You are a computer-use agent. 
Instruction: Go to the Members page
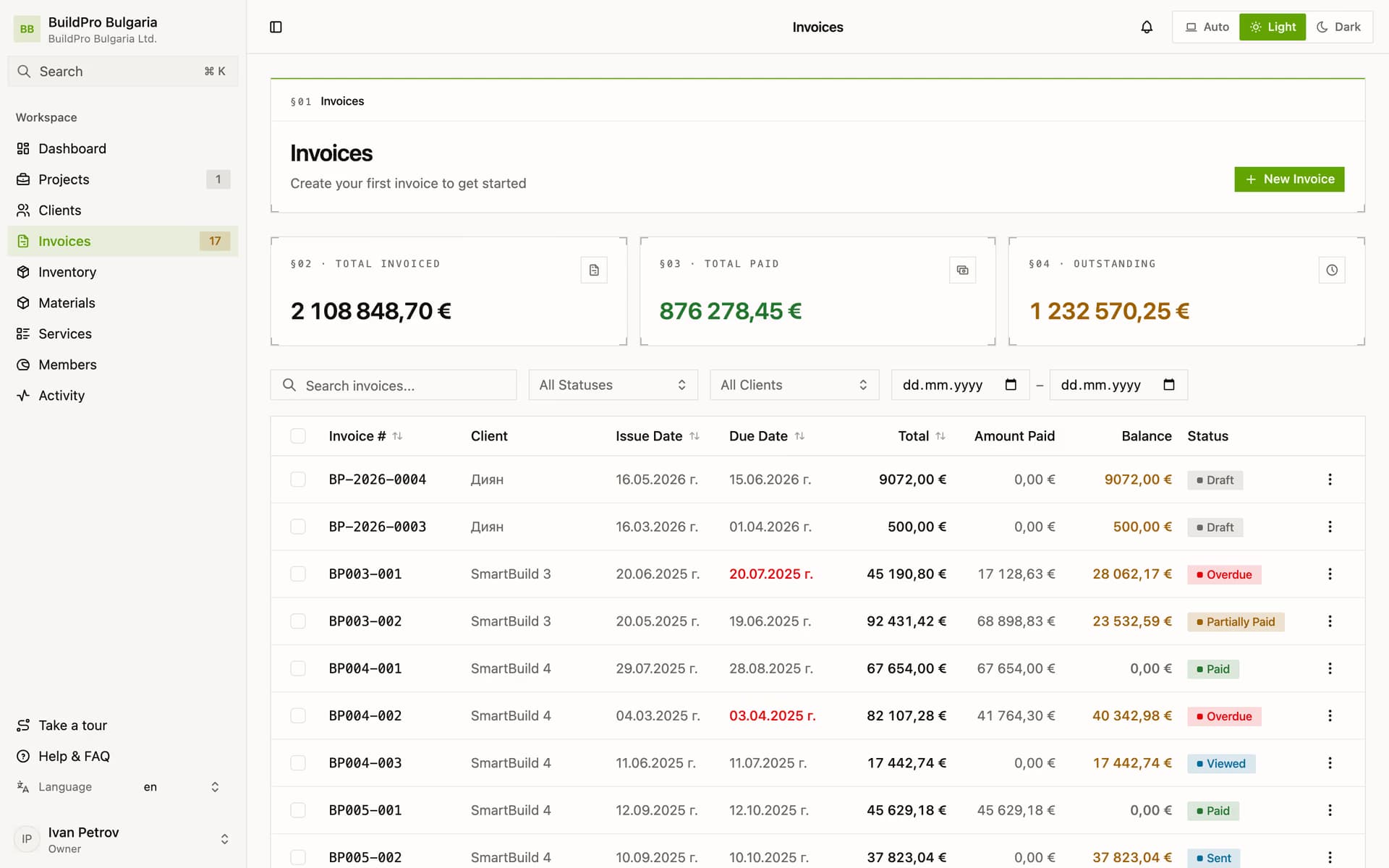point(123,365)
